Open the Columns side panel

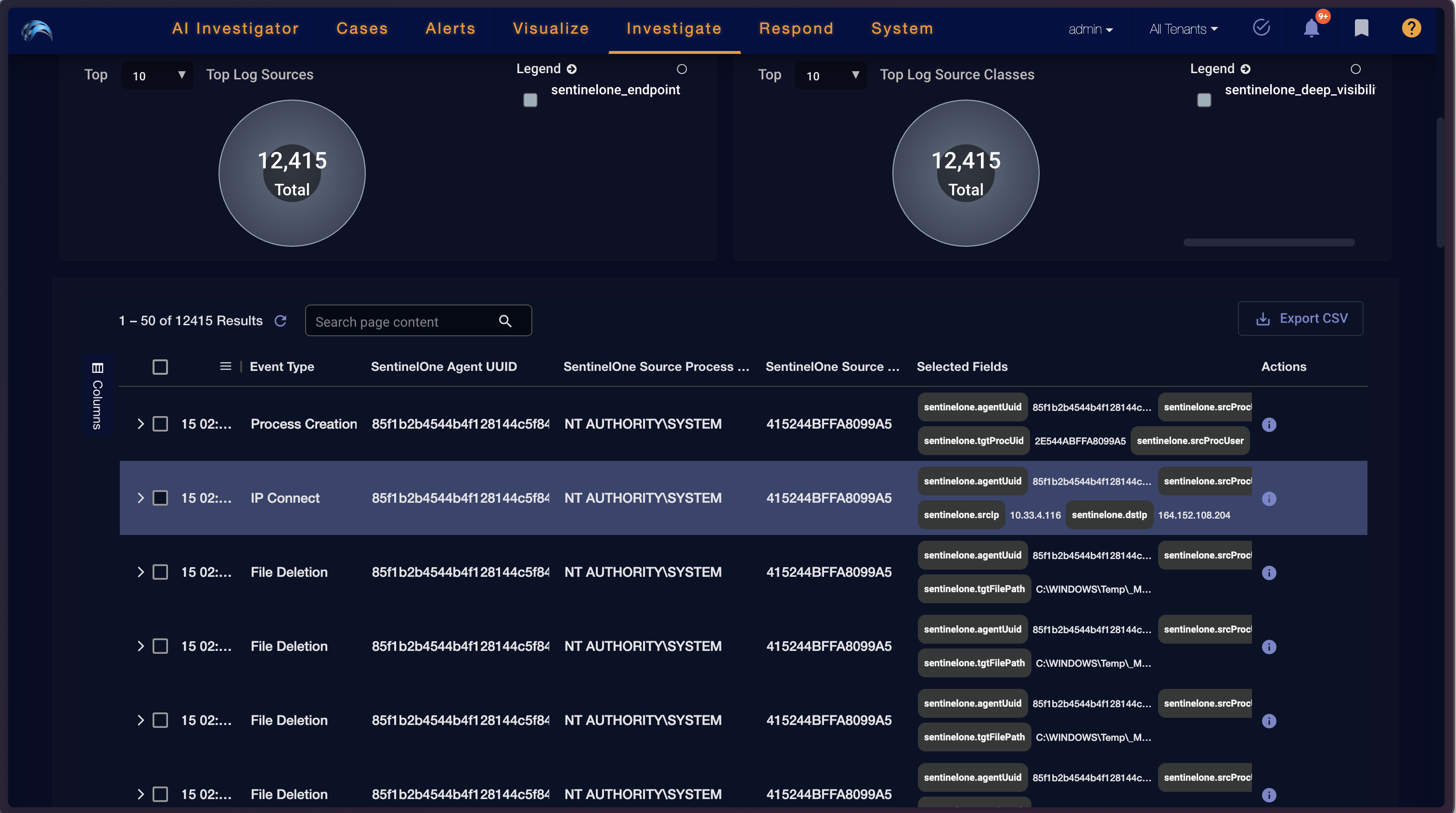click(97, 395)
